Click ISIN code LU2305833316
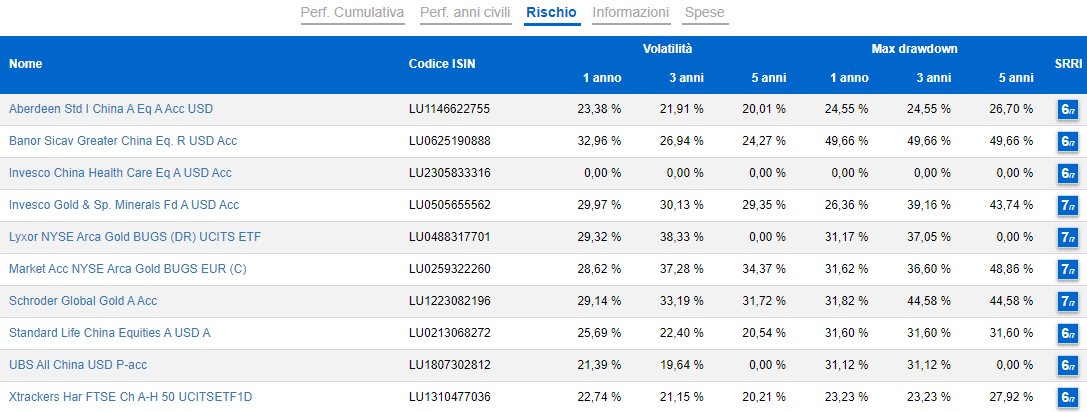 point(449,173)
